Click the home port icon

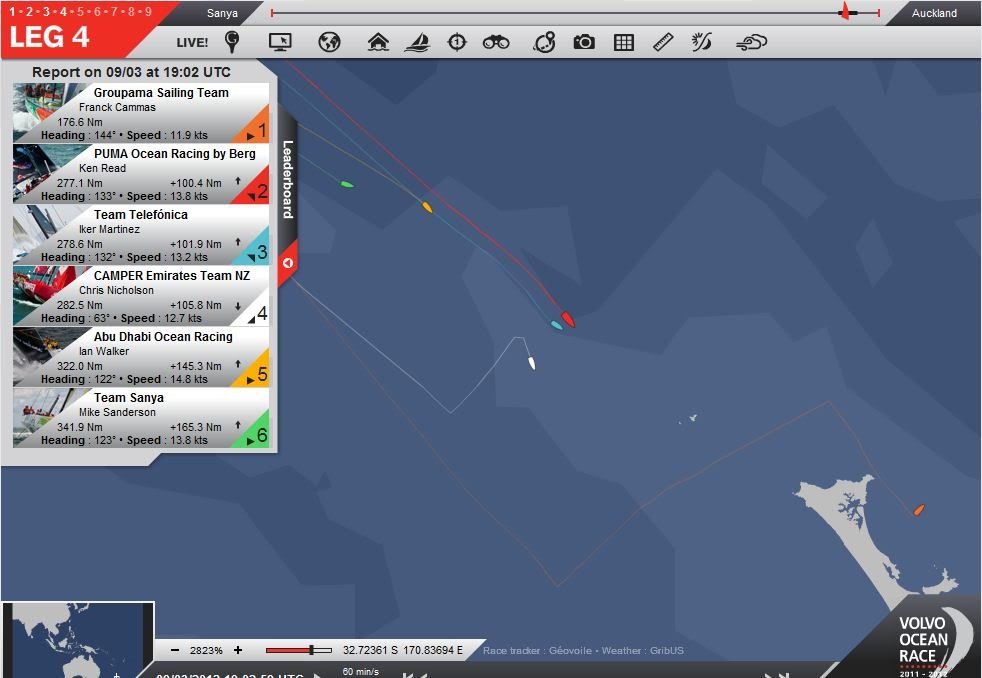pos(378,42)
